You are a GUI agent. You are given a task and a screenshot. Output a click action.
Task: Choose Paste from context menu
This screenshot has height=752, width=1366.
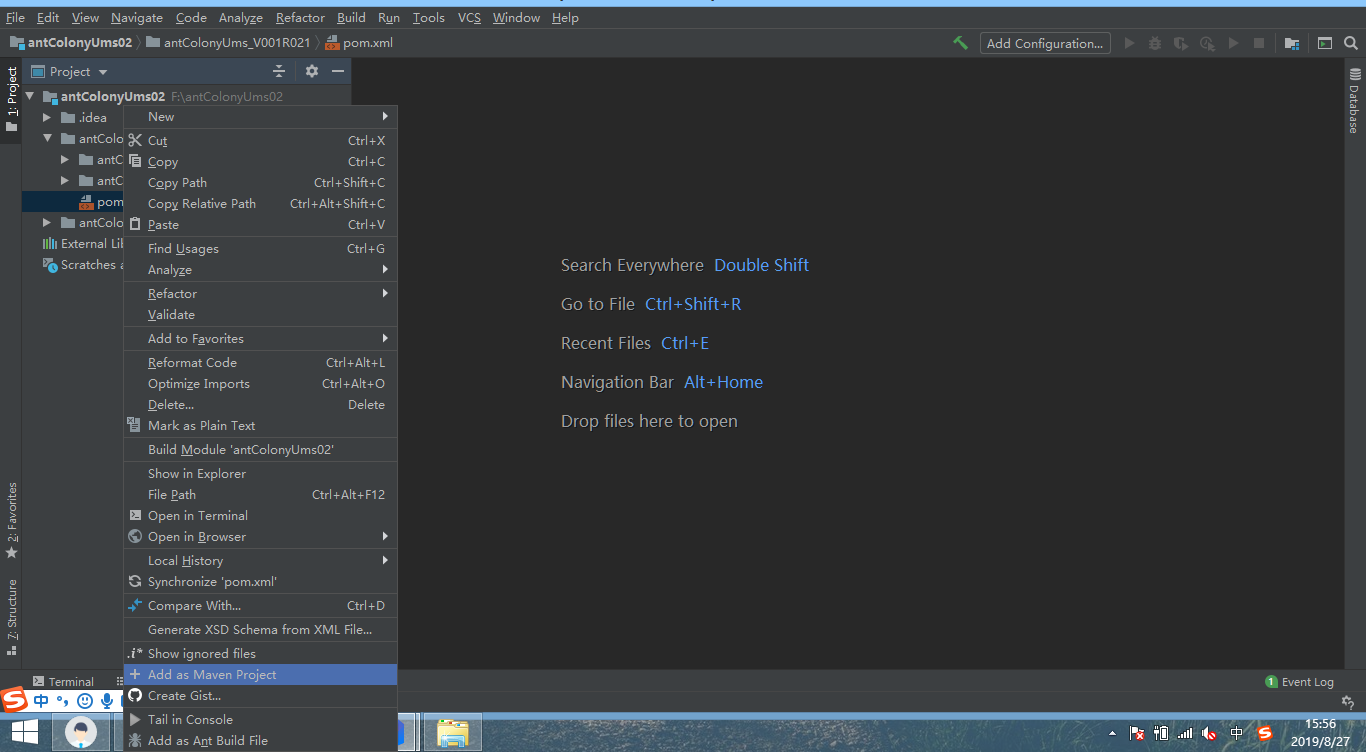[260, 225]
